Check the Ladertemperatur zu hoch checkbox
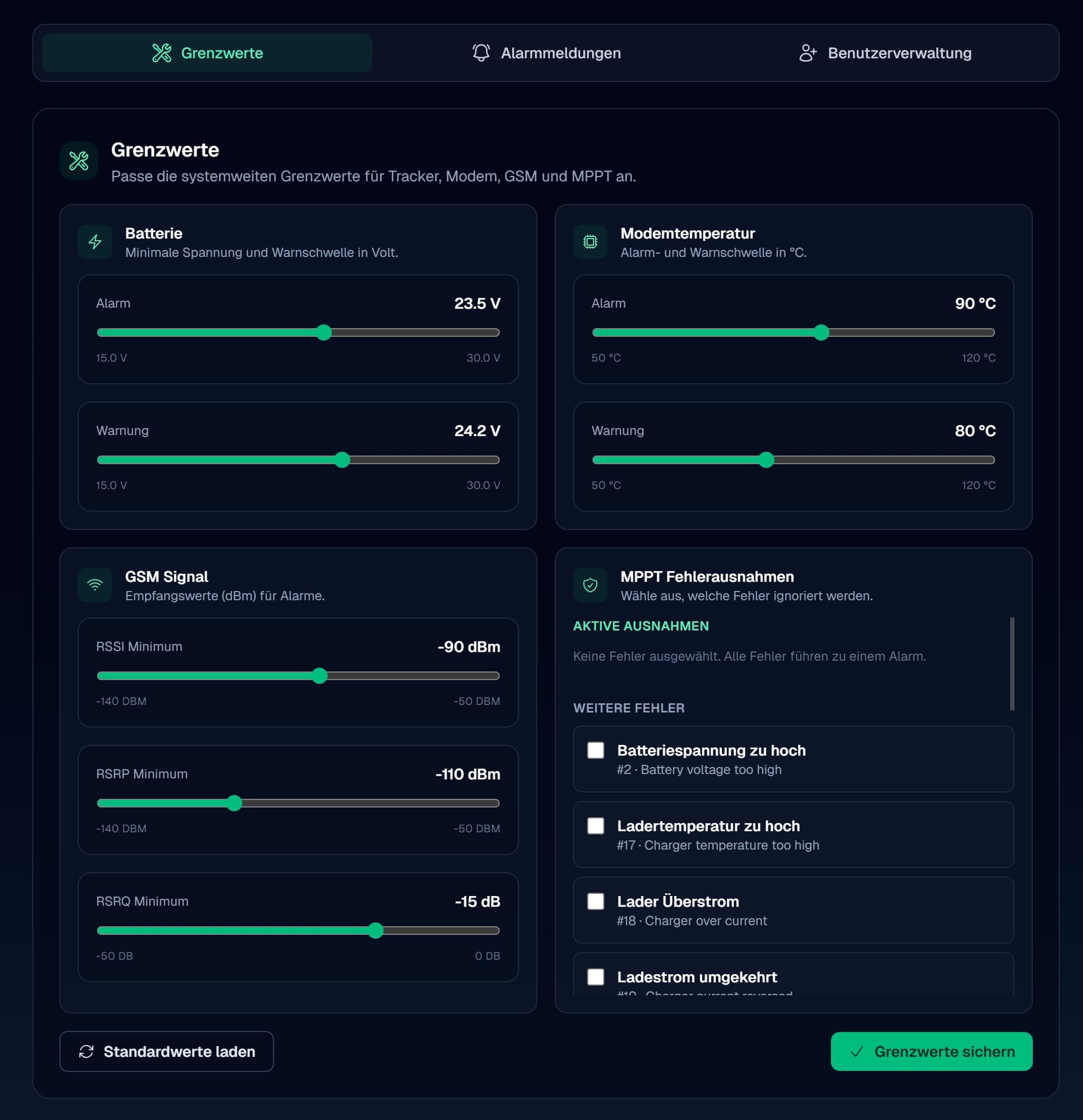Screen dimensions: 1083x1120 tap(596, 825)
